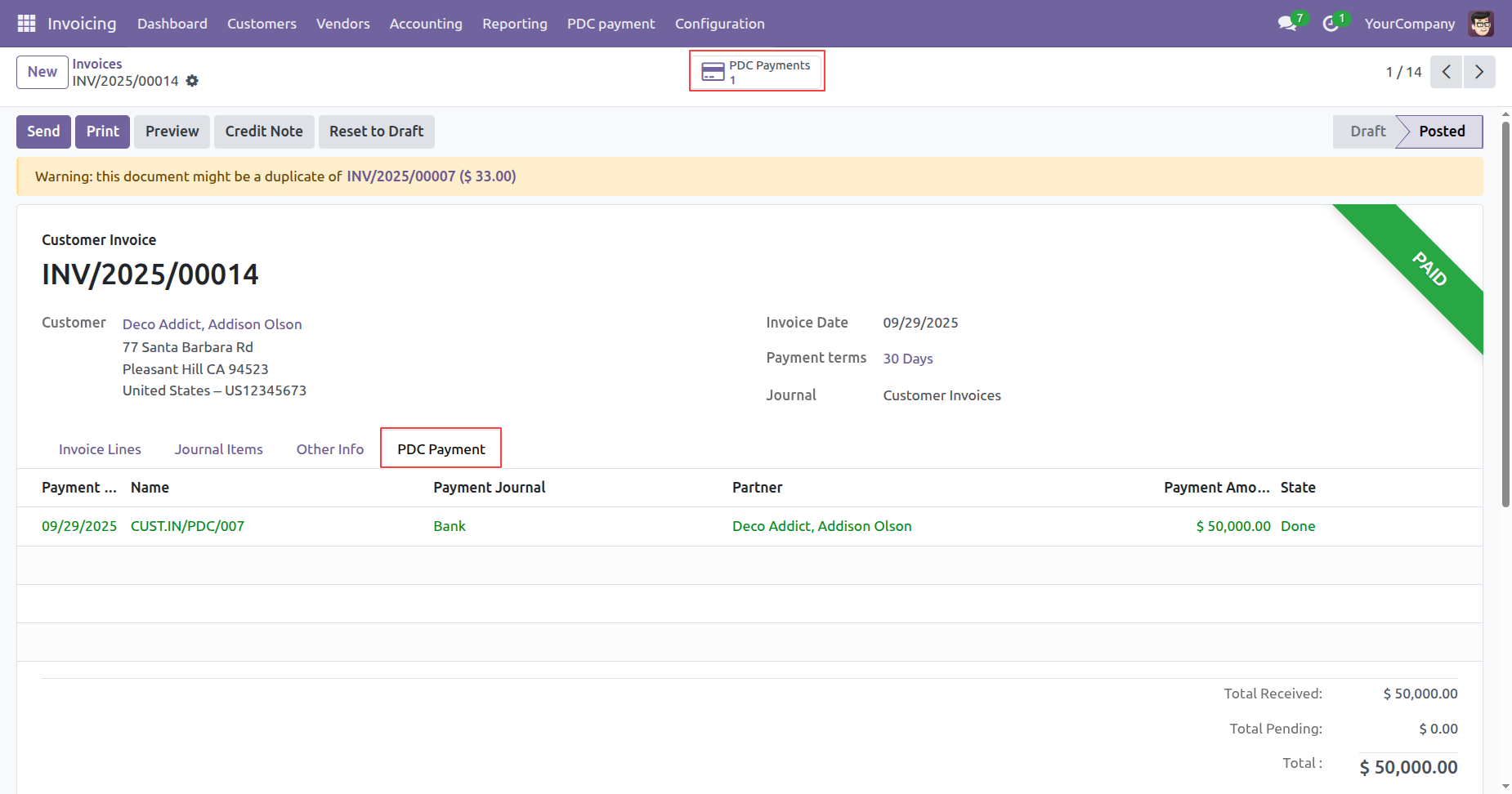Open the gear actions menu beside INV/2025/00014
1512x794 pixels.
pos(192,81)
